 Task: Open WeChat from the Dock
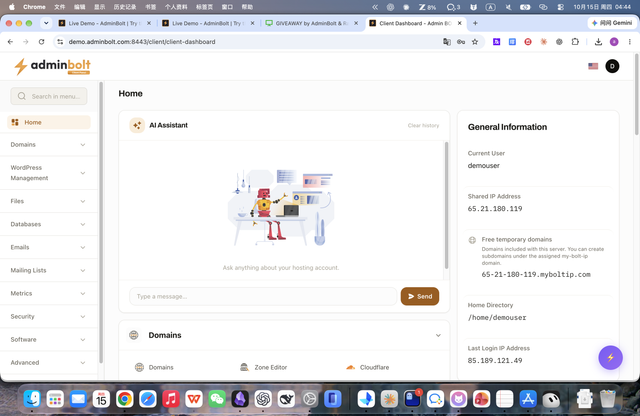[217, 398]
